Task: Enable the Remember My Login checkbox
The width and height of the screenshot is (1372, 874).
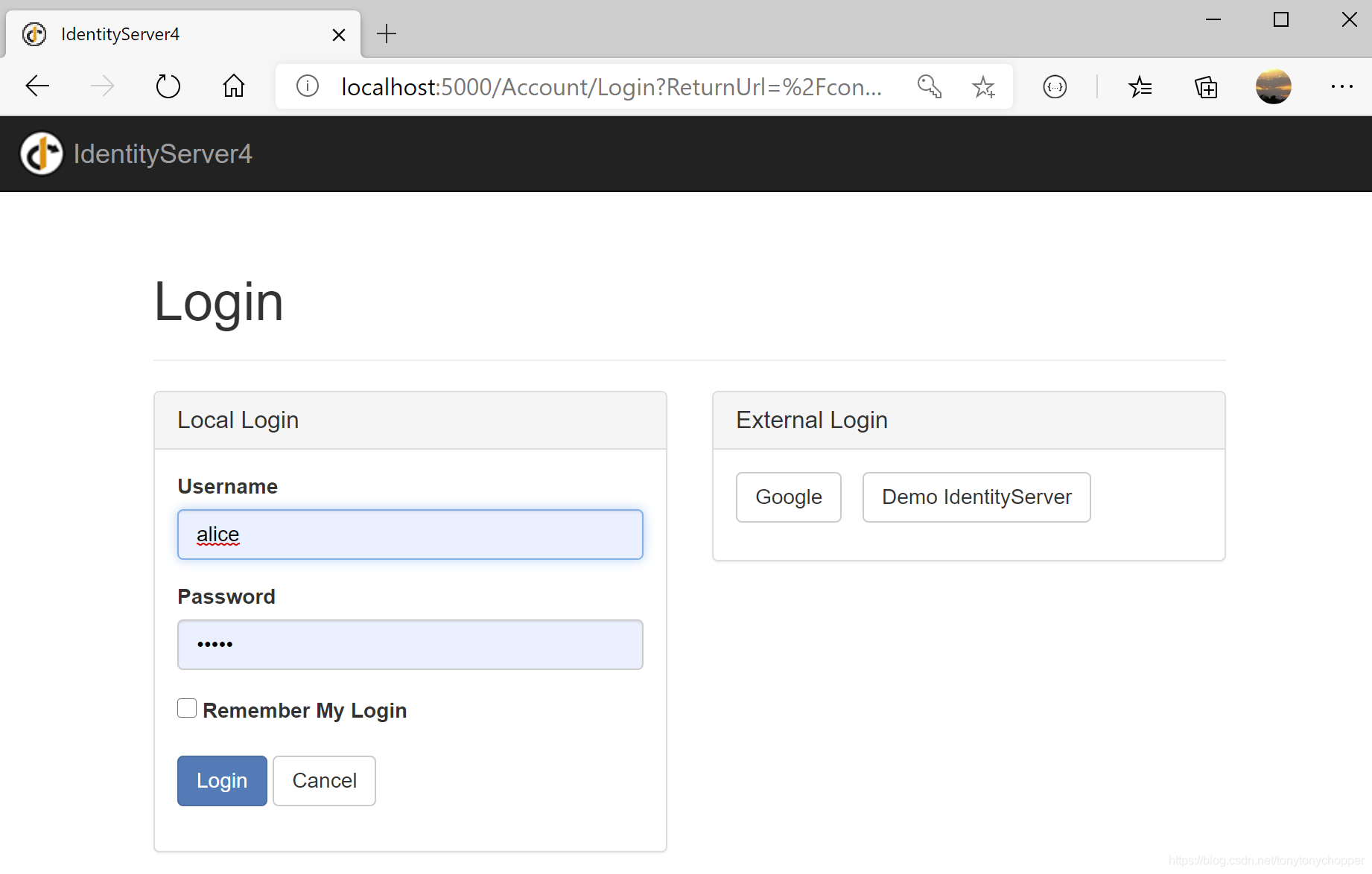Action: (186, 708)
